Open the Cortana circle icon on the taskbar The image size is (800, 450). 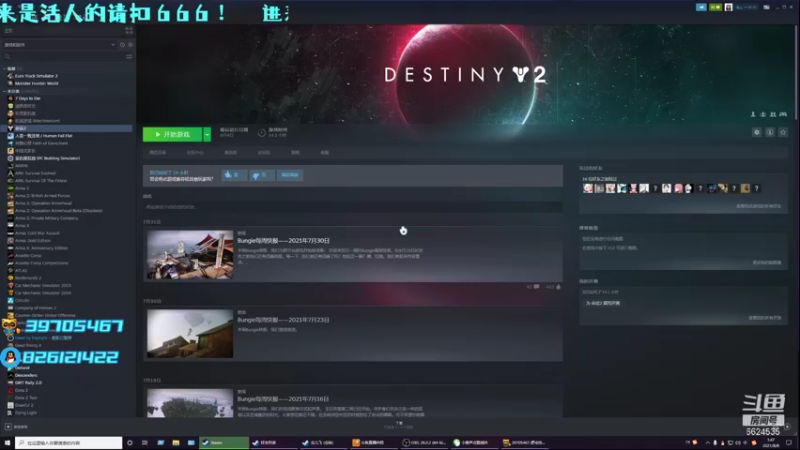[x=130, y=443]
